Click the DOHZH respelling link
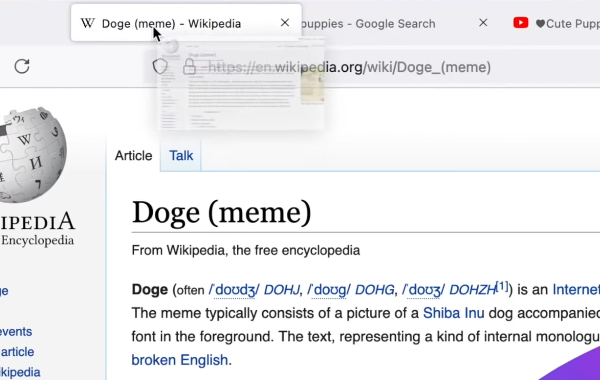The height and width of the screenshot is (380, 600). pos(473,290)
